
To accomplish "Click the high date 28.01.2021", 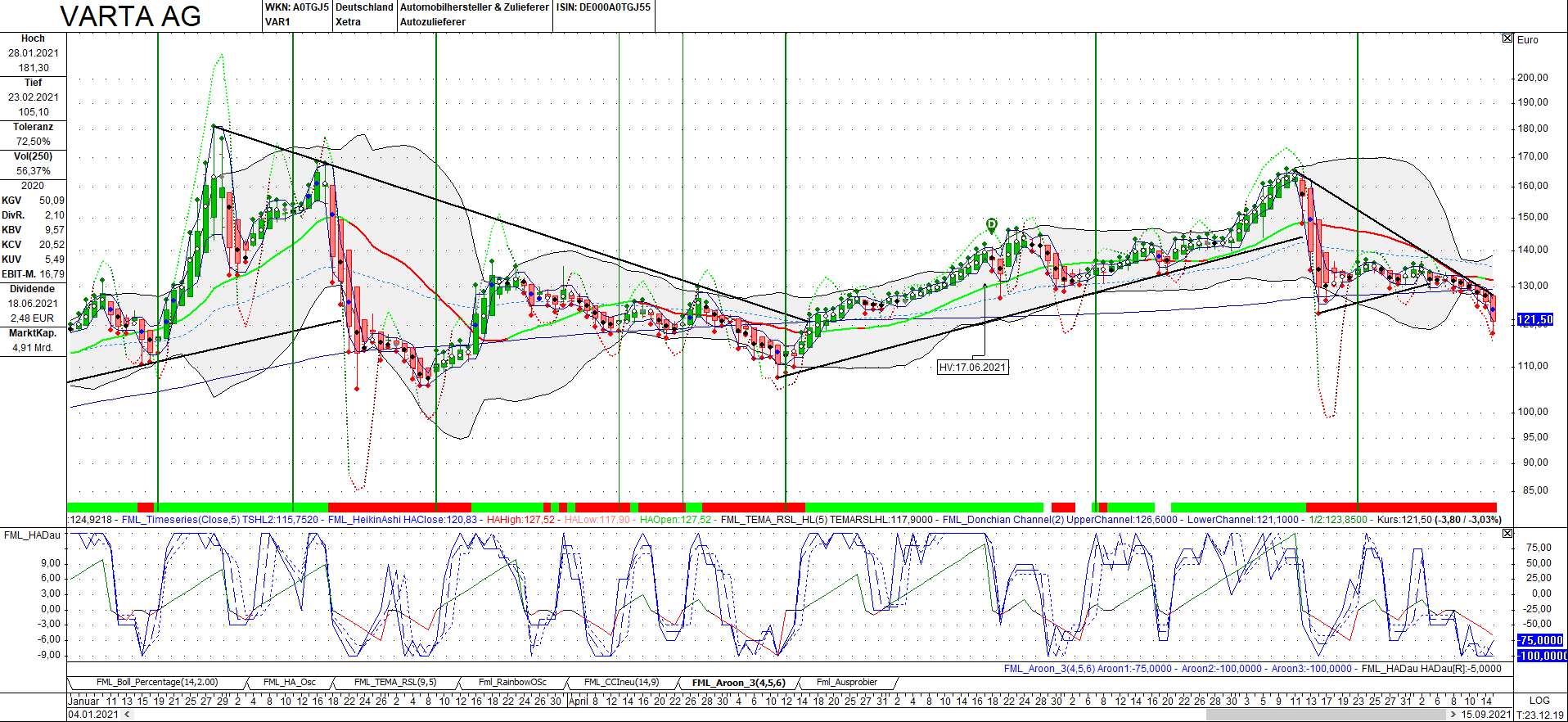I will pos(34,53).
